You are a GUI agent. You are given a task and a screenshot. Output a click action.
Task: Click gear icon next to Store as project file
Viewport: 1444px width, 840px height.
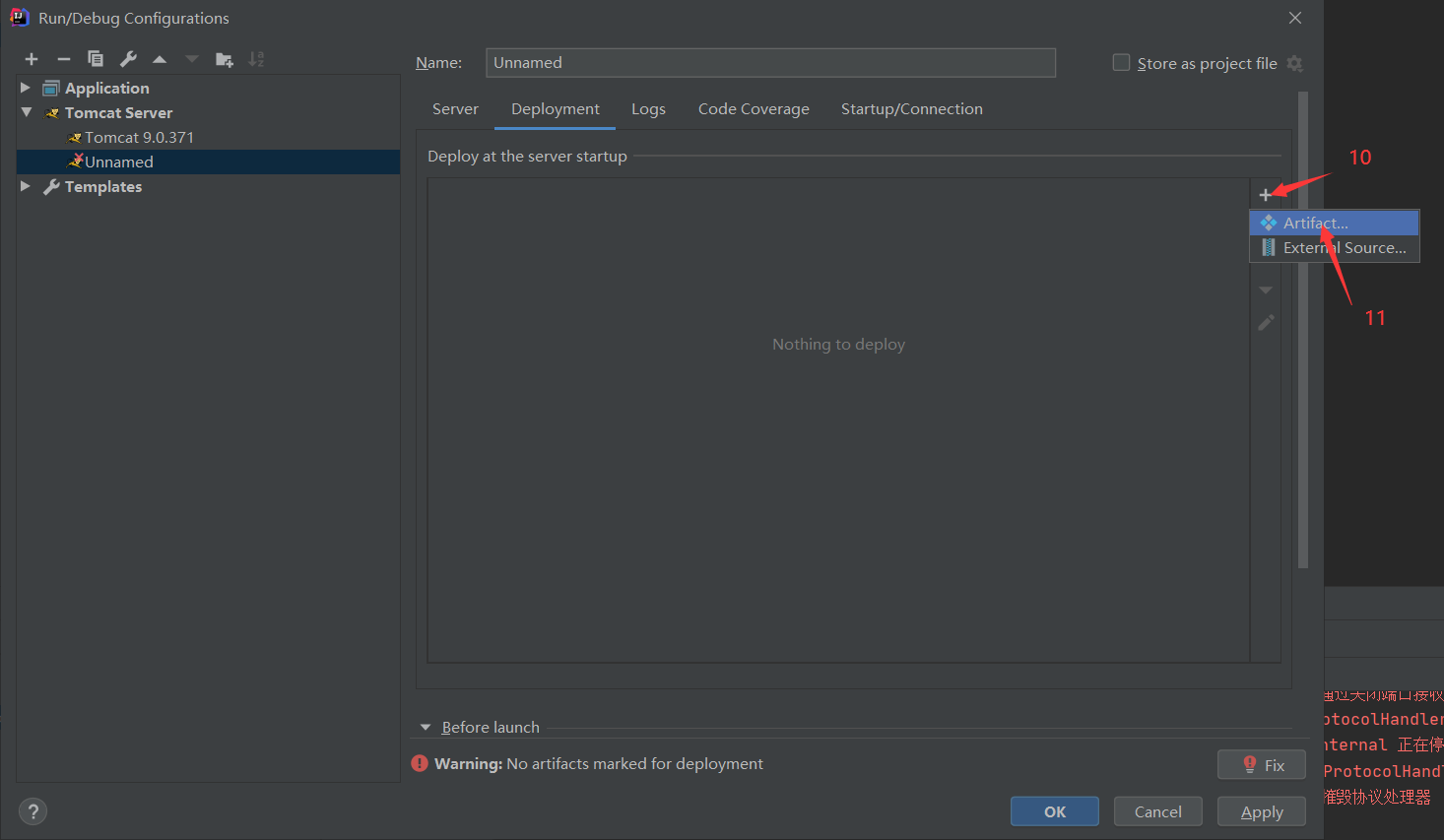point(1295,63)
